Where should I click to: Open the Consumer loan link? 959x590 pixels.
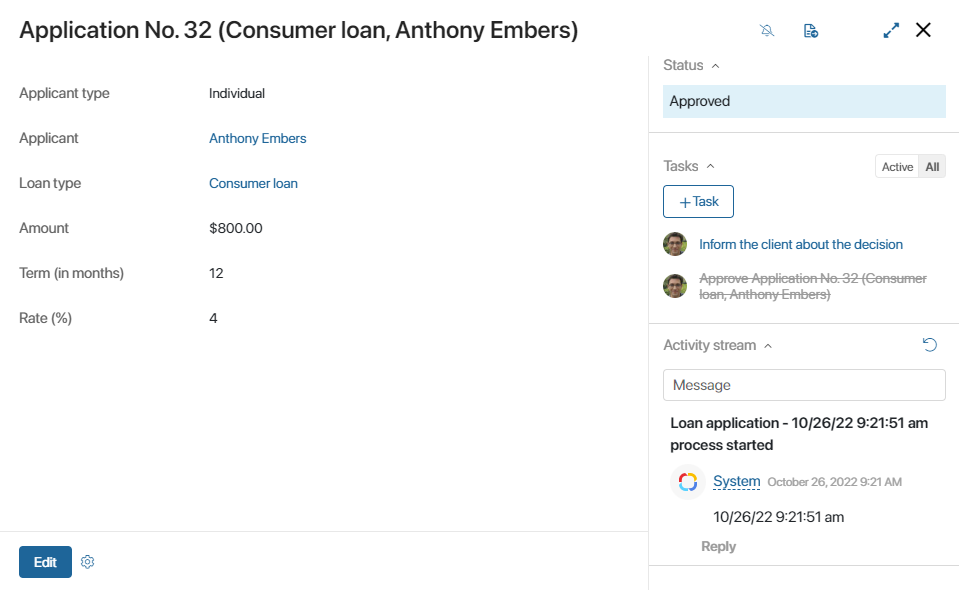[x=253, y=183]
